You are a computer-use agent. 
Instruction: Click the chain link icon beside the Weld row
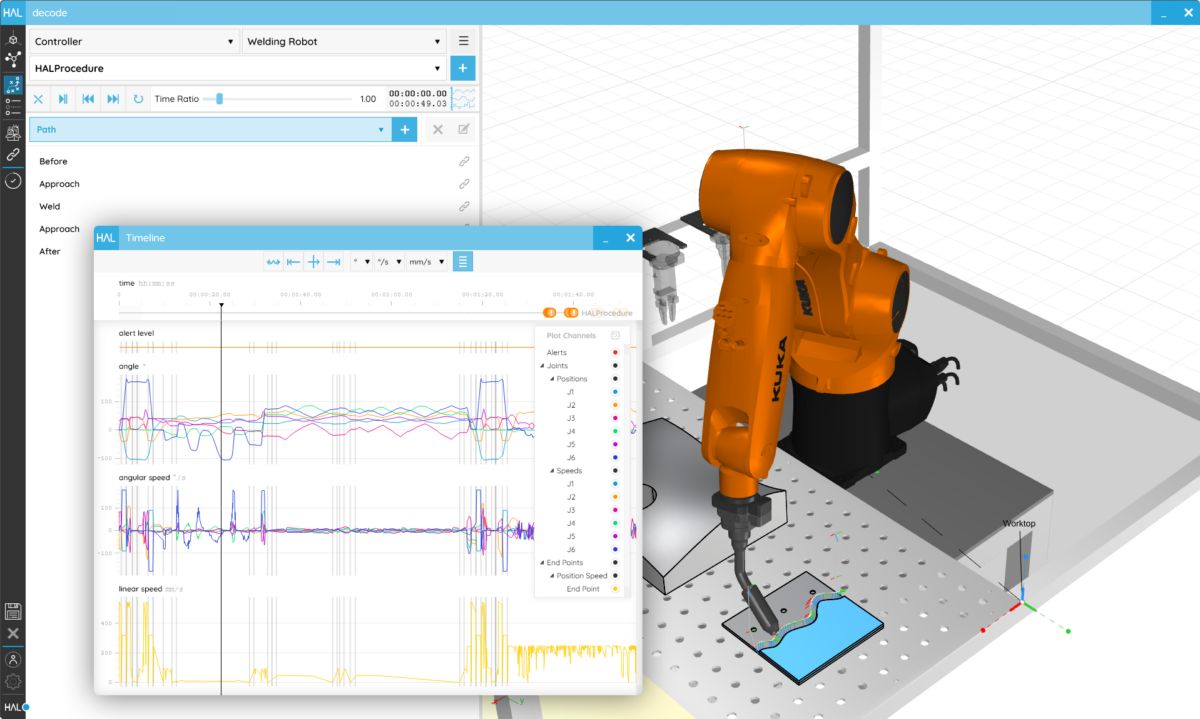pyautogui.click(x=464, y=206)
